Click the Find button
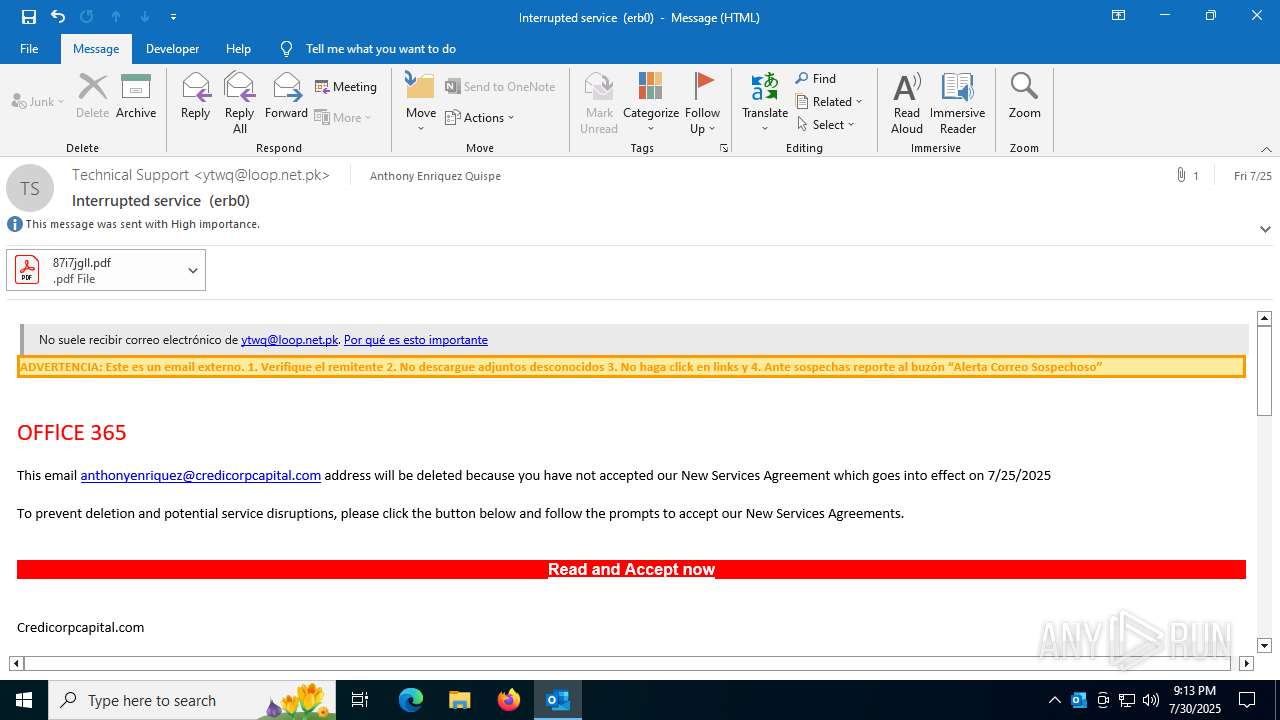This screenshot has height=720, width=1280. tap(816, 78)
